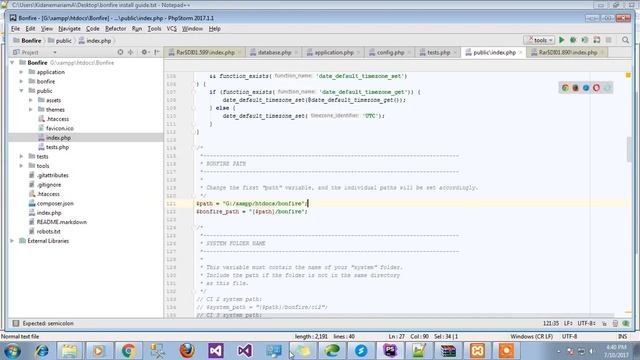Click scroll from source target icon in Project panel

tap(120, 52)
